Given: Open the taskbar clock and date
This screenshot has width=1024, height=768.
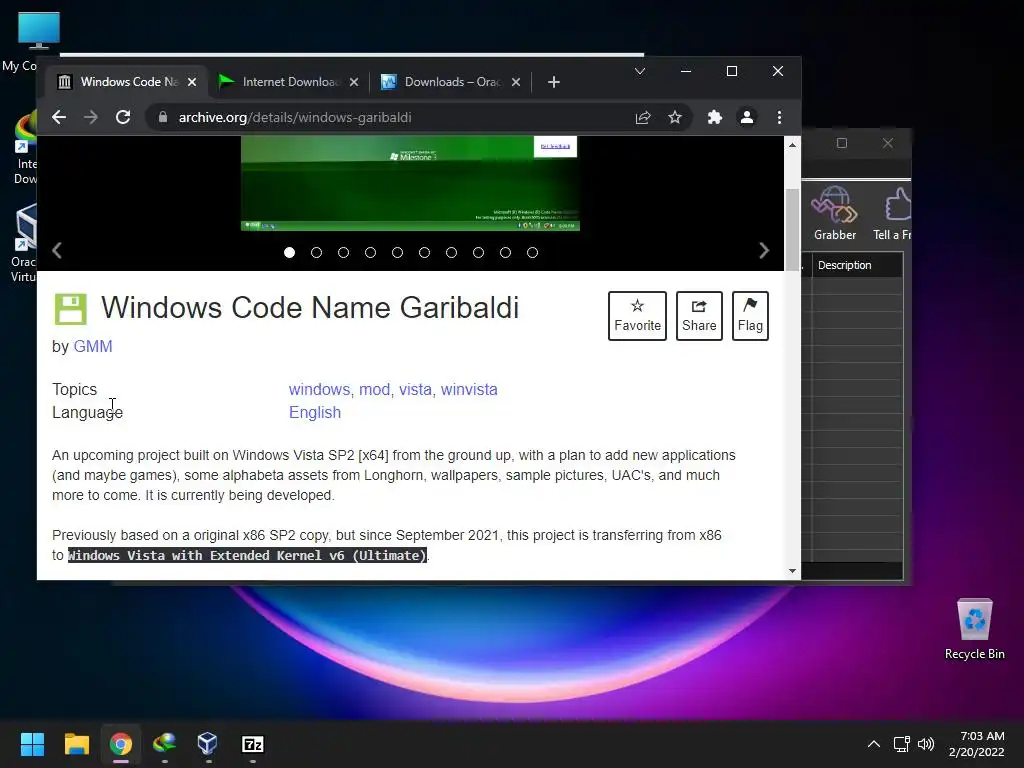Looking at the screenshot, I should (976, 744).
